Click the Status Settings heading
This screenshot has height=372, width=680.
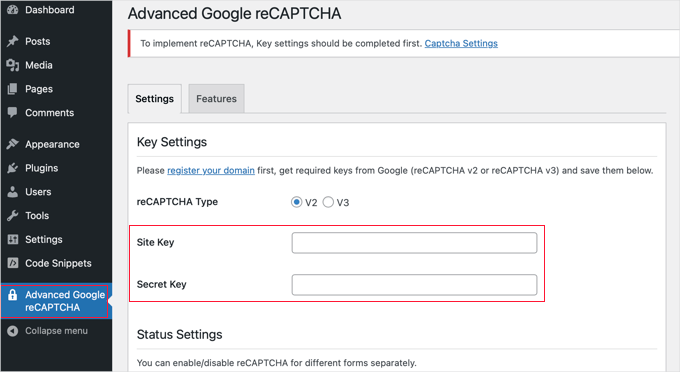(x=180, y=335)
